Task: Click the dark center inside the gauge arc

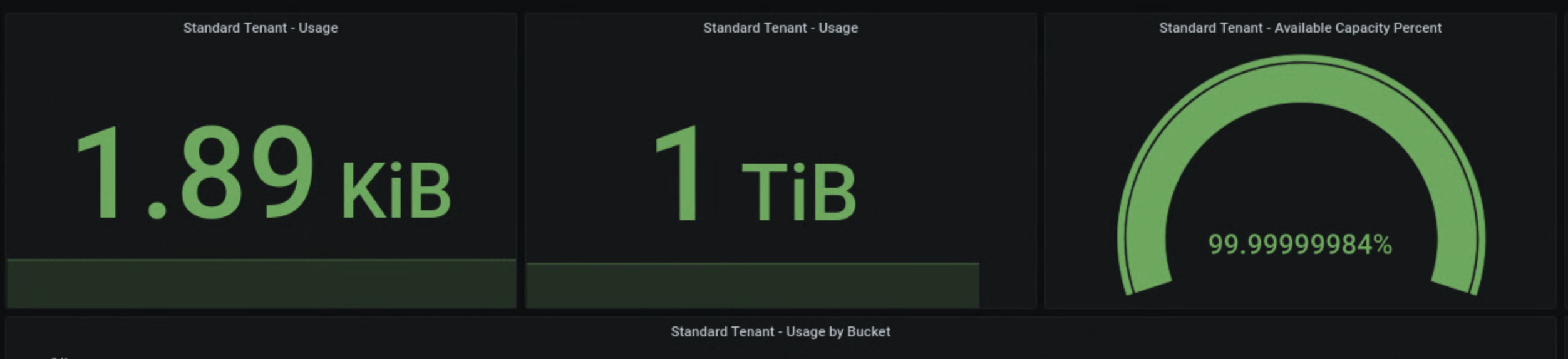Action: click(1300, 175)
